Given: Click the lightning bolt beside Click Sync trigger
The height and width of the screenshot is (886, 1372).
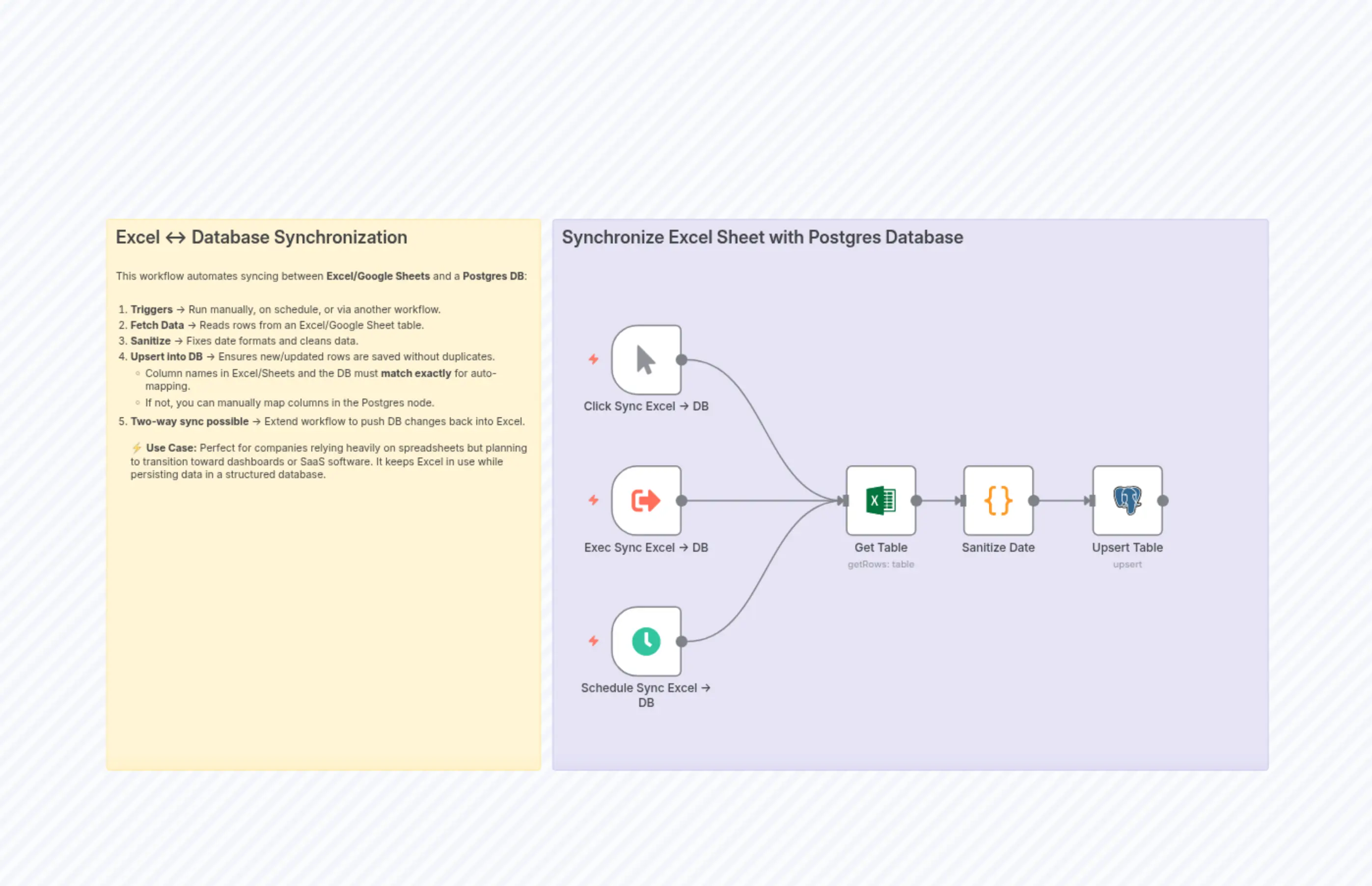Looking at the screenshot, I should click(x=593, y=361).
